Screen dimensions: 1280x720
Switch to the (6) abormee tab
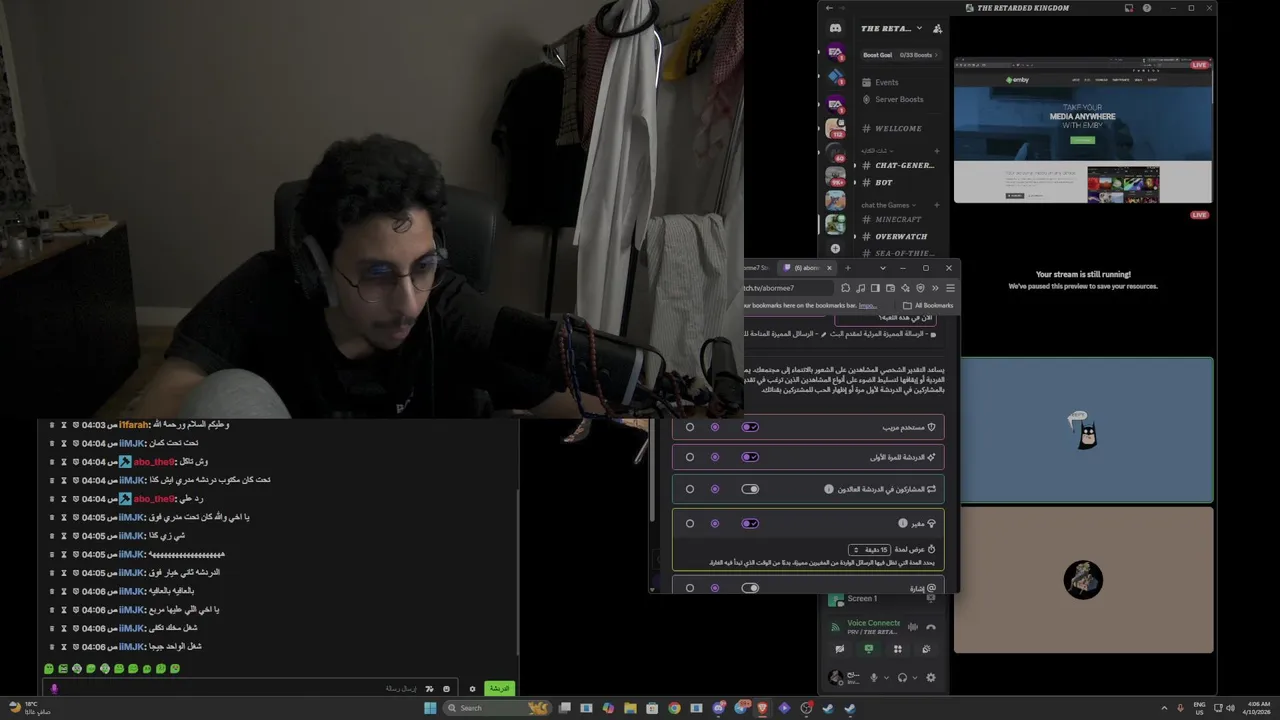coord(807,268)
